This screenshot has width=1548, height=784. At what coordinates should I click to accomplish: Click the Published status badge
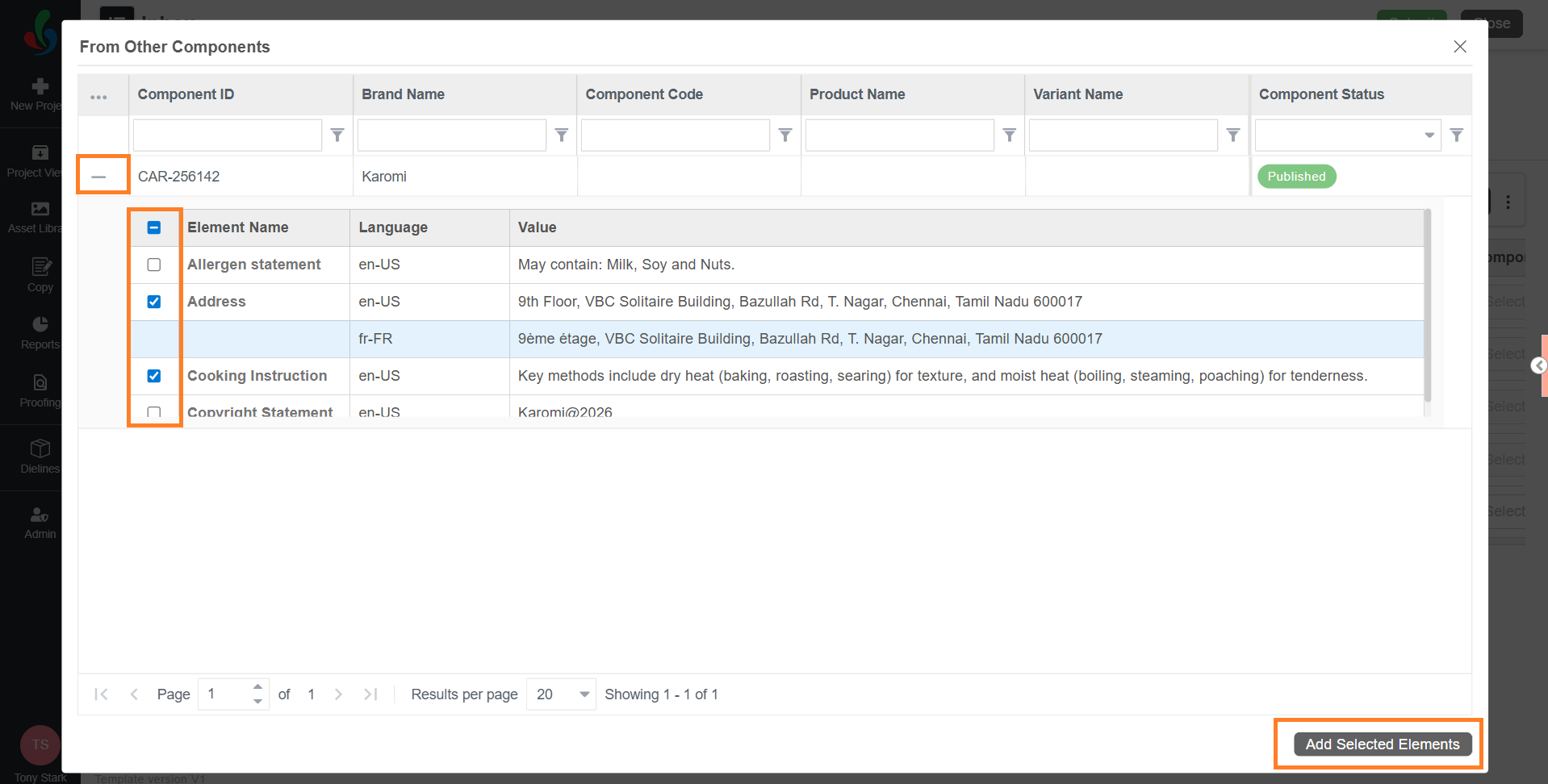pyautogui.click(x=1296, y=177)
